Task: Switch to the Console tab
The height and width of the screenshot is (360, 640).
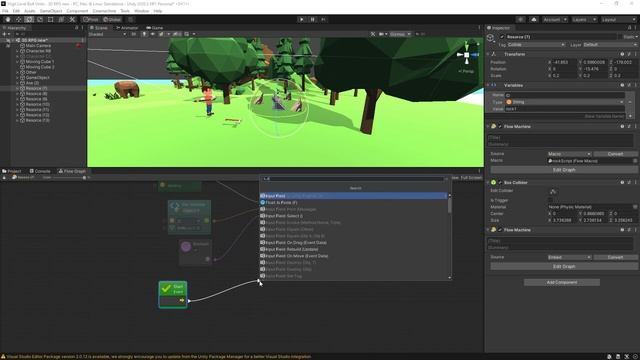Action: [x=40, y=171]
